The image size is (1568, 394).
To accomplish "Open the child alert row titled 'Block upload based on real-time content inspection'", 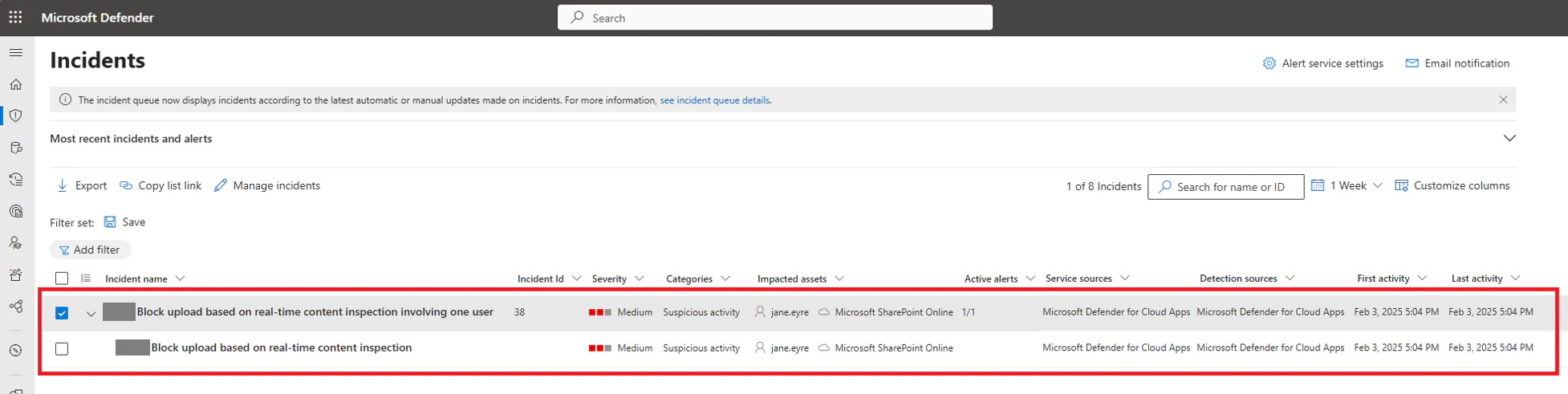I will (282, 347).
